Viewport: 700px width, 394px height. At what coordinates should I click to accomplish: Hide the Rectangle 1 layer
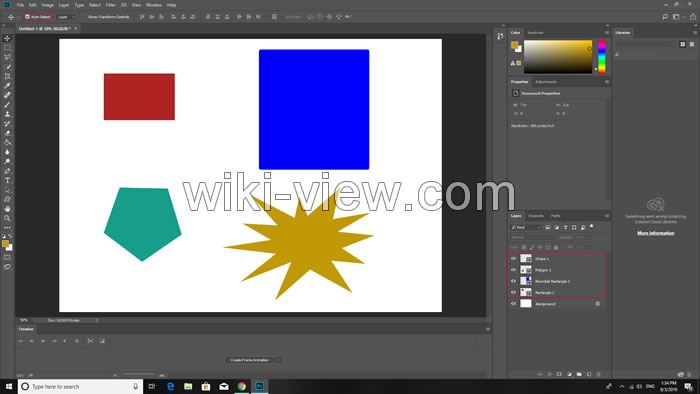(513, 292)
